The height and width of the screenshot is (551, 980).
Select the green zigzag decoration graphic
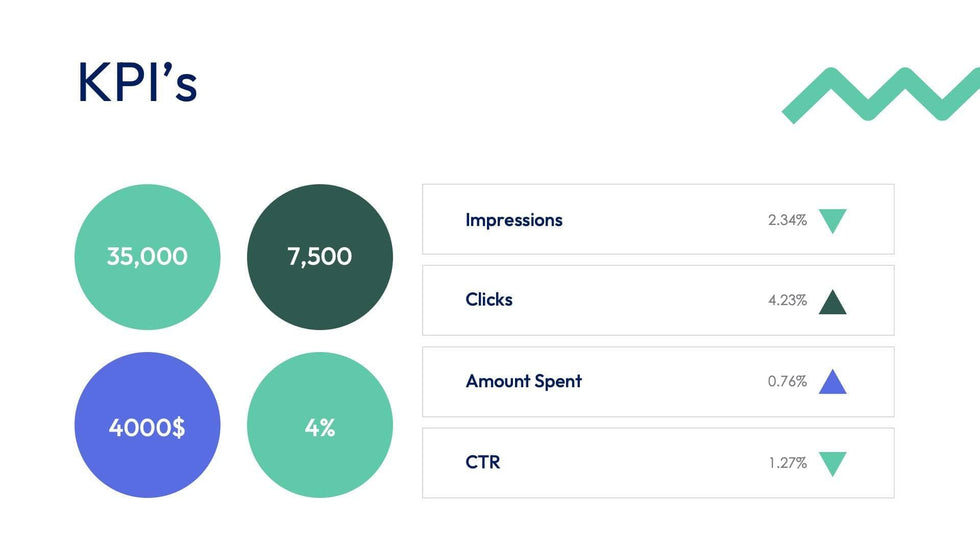click(878, 95)
